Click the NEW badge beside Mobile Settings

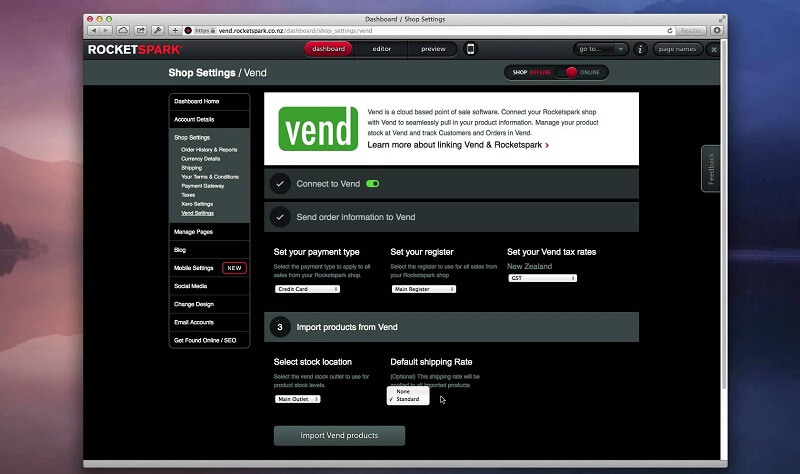point(234,268)
